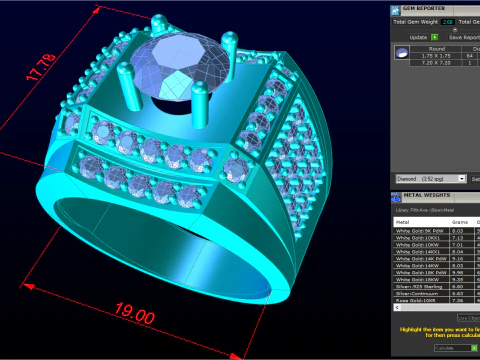The width and height of the screenshot is (480, 360).
Task: Click the Total Gem Weight value field
Action: pos(447,22)
